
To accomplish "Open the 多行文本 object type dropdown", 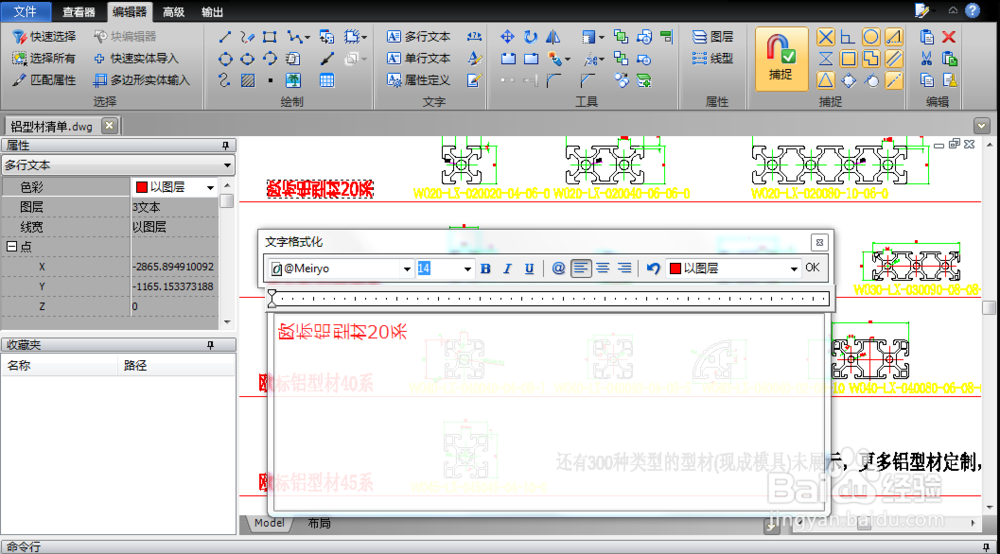I will [227, 166].
